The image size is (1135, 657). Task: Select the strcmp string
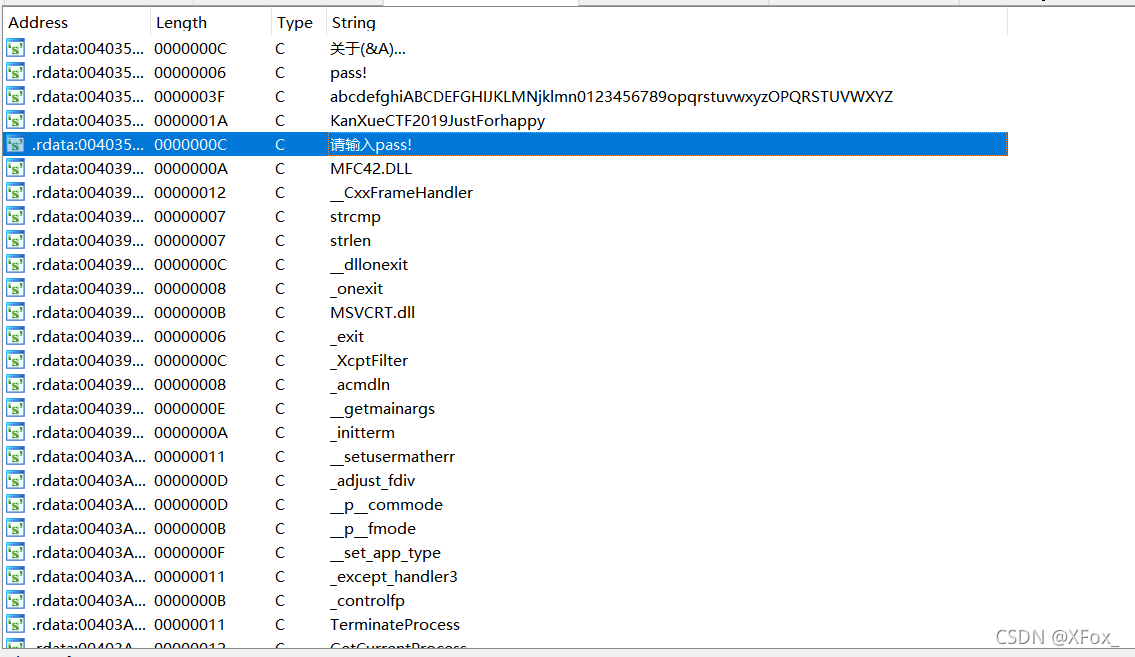355,216
